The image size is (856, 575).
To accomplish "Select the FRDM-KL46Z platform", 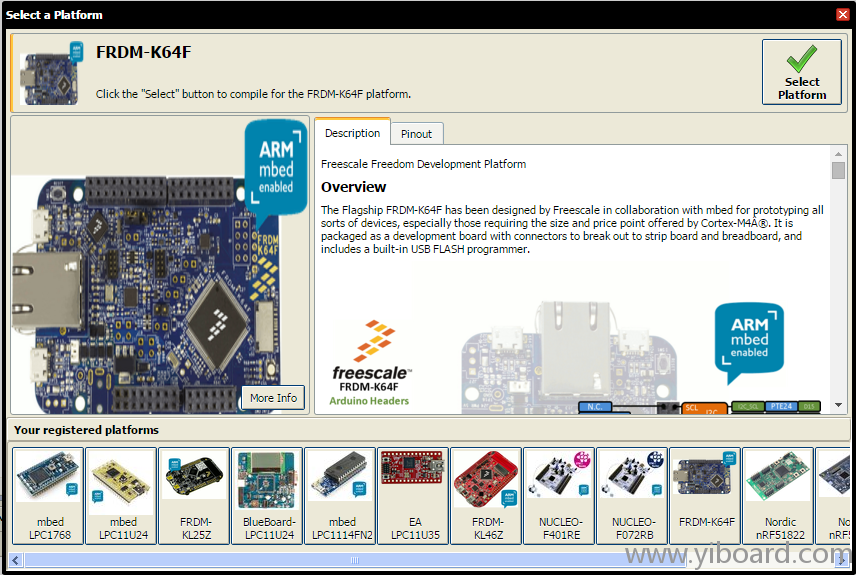I will 486,496.
